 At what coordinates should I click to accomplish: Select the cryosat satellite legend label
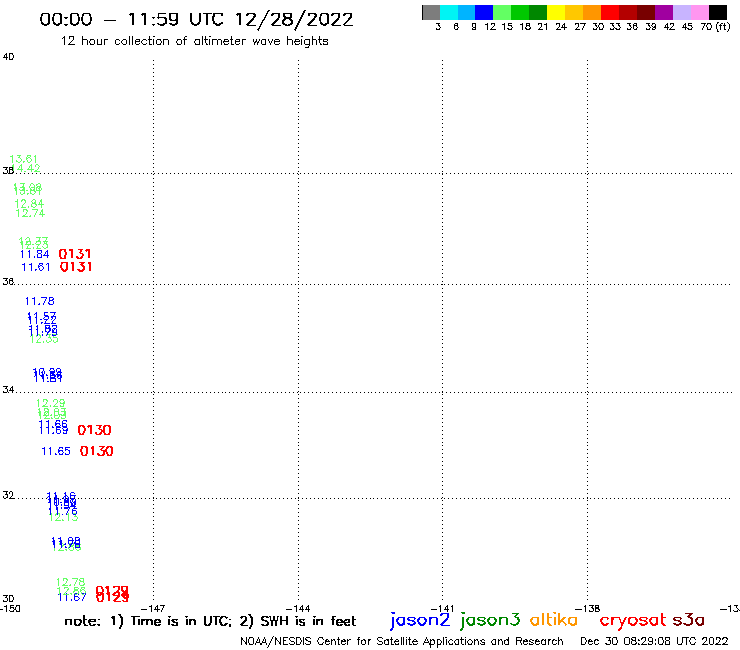pos(633,621)
